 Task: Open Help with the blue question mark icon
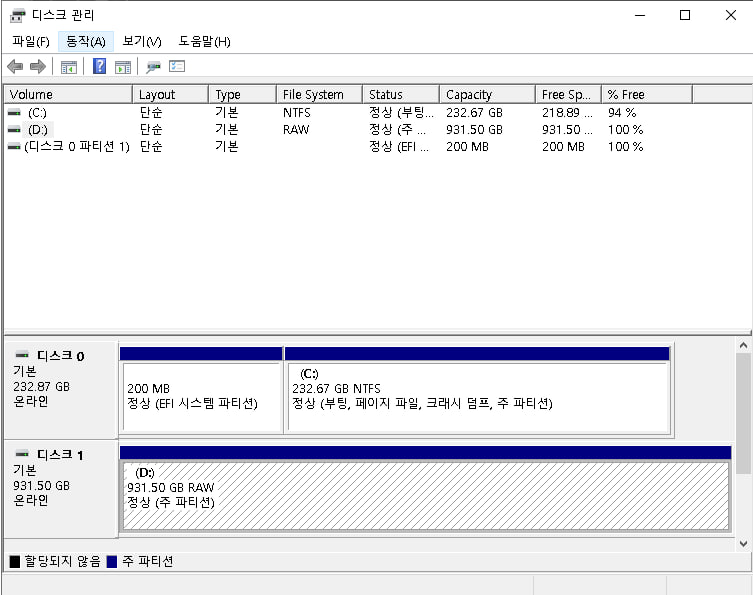coord(100,67)
